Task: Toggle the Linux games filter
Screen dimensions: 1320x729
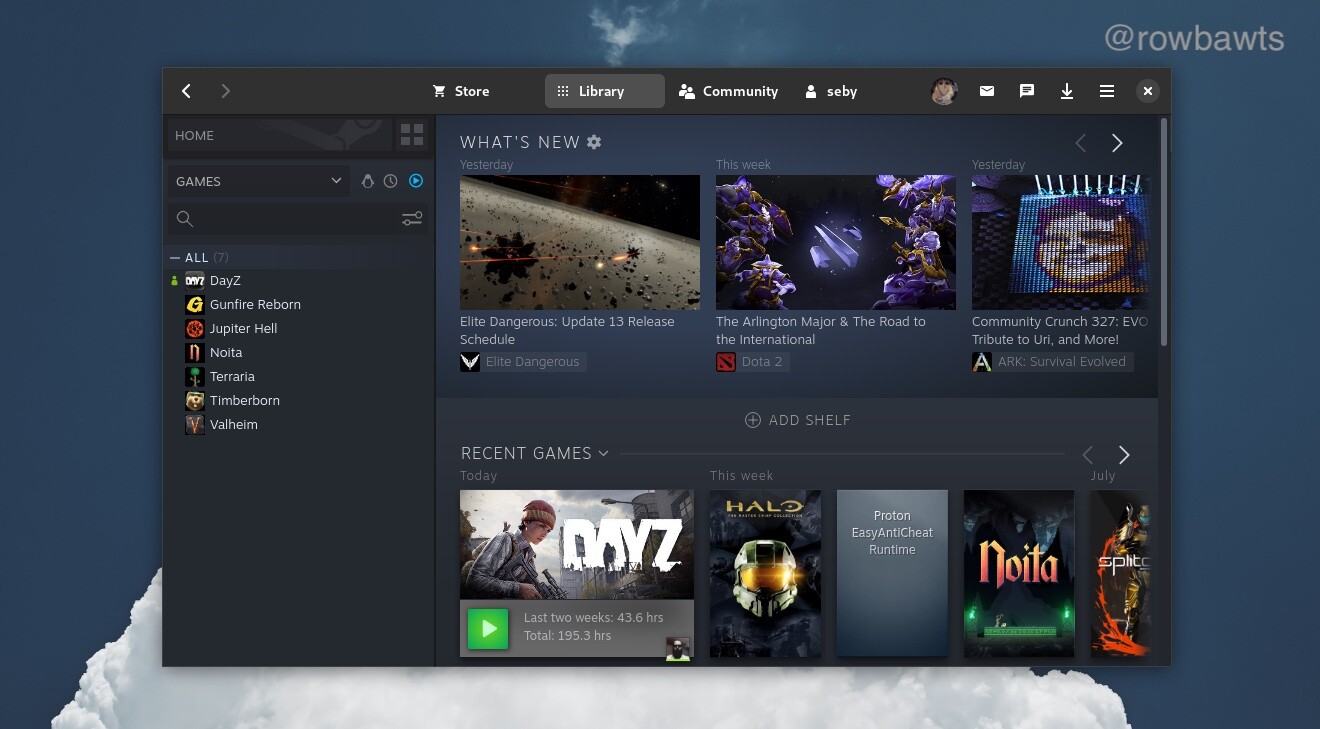Action: [x=367, y=181]
